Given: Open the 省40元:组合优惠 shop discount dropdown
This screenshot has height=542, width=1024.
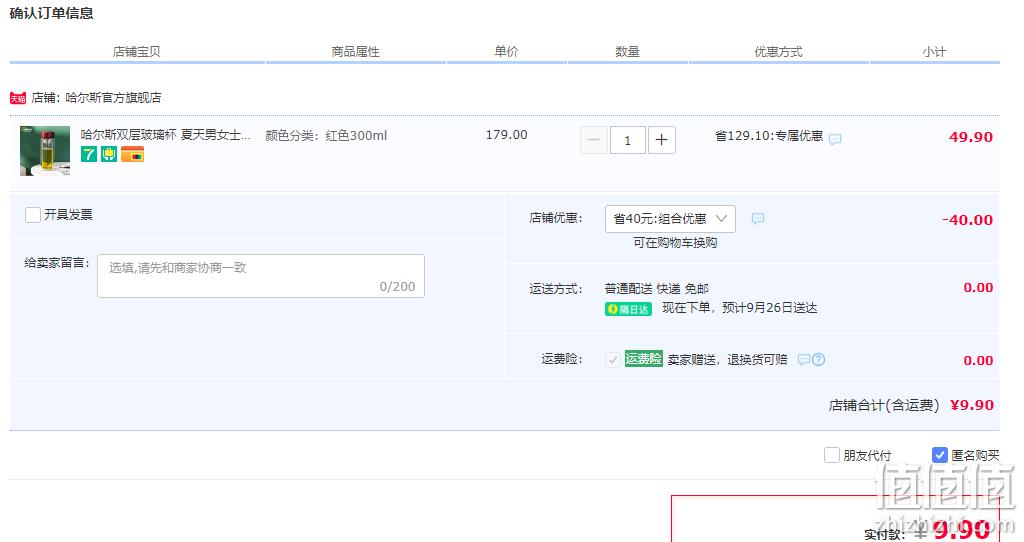Looking at the screenshot, I should tap(670, 219).
